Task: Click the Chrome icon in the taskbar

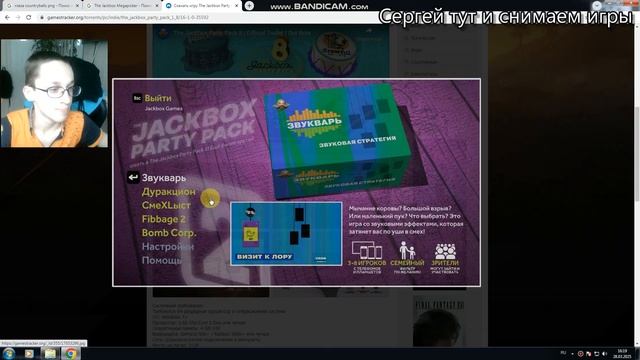Action: click(71, 353)
